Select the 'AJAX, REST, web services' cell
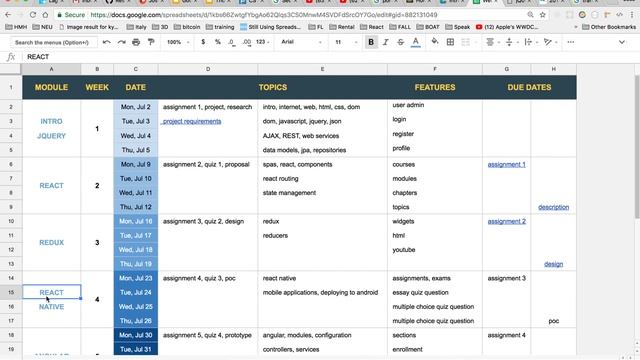 (322, 136)
